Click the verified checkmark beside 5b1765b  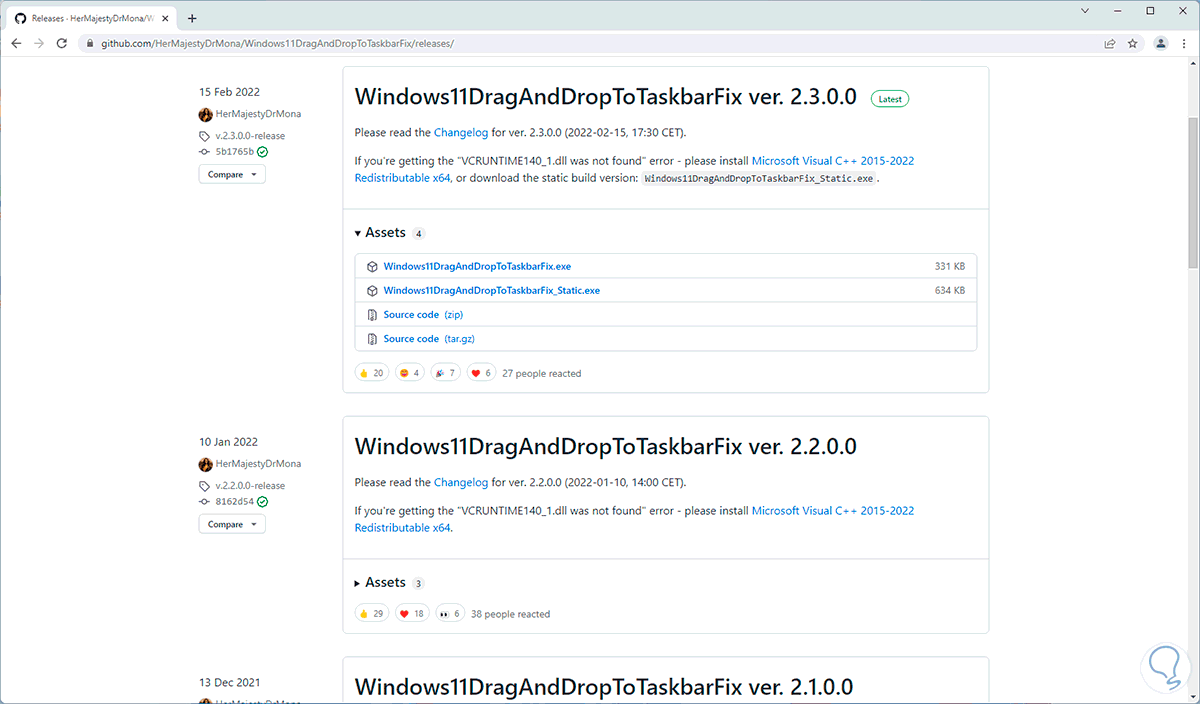point(262,152)
